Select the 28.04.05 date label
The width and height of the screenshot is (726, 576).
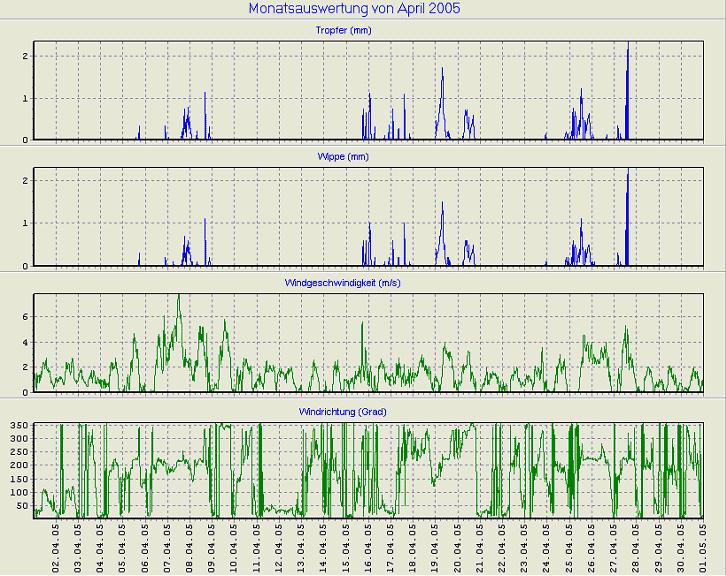638,546
